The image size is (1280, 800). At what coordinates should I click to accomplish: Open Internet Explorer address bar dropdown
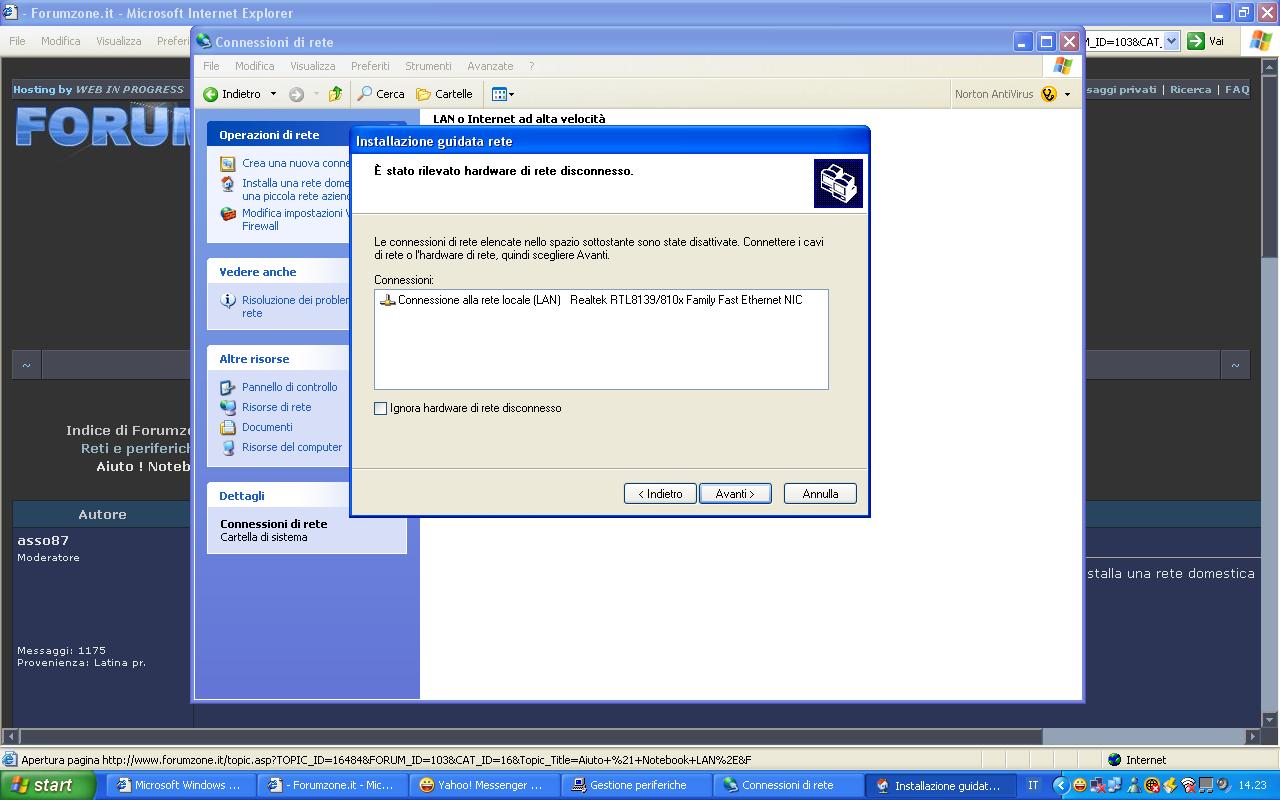1171,41
